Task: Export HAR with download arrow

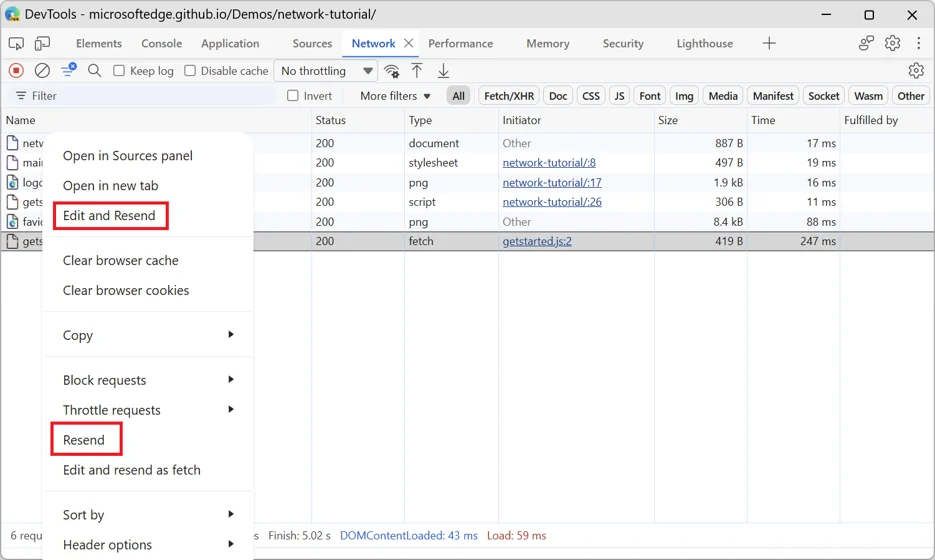Action: 443,71
